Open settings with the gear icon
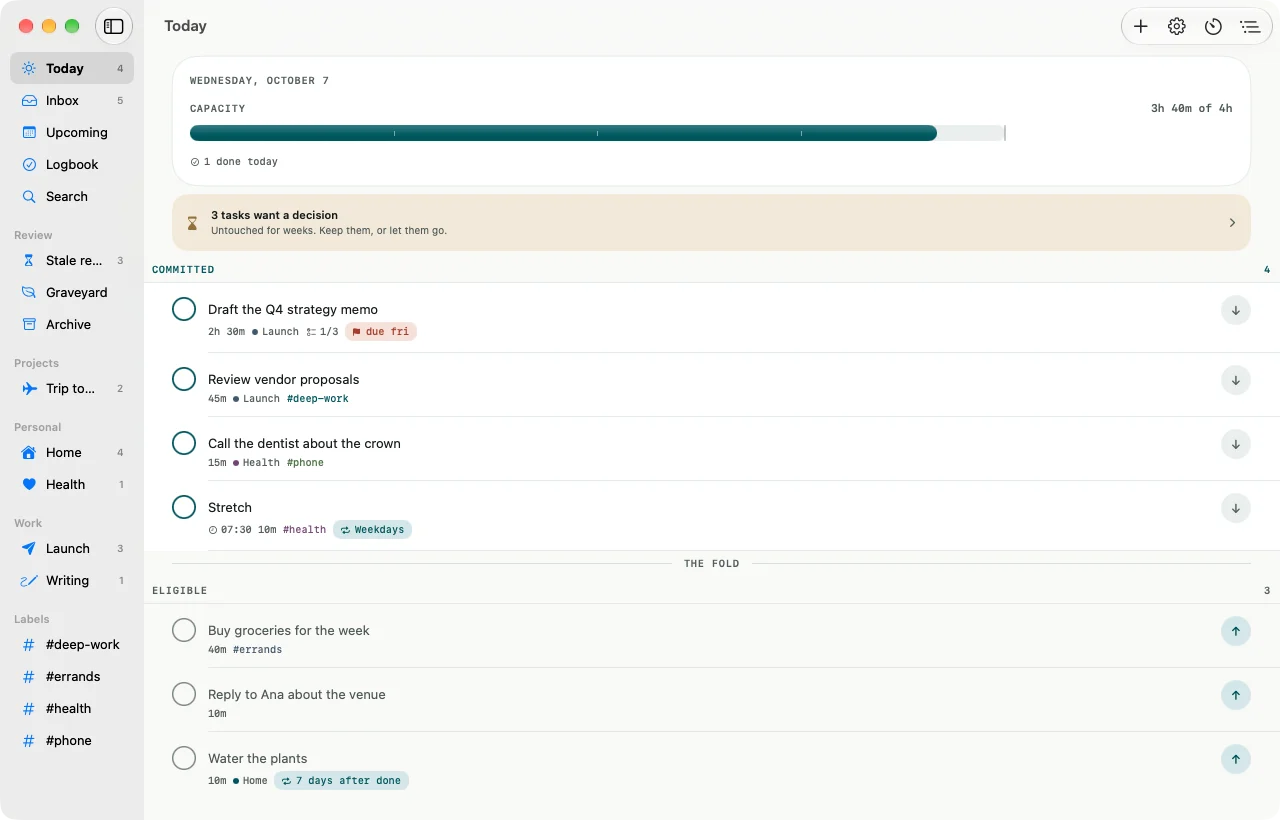 1177,27
